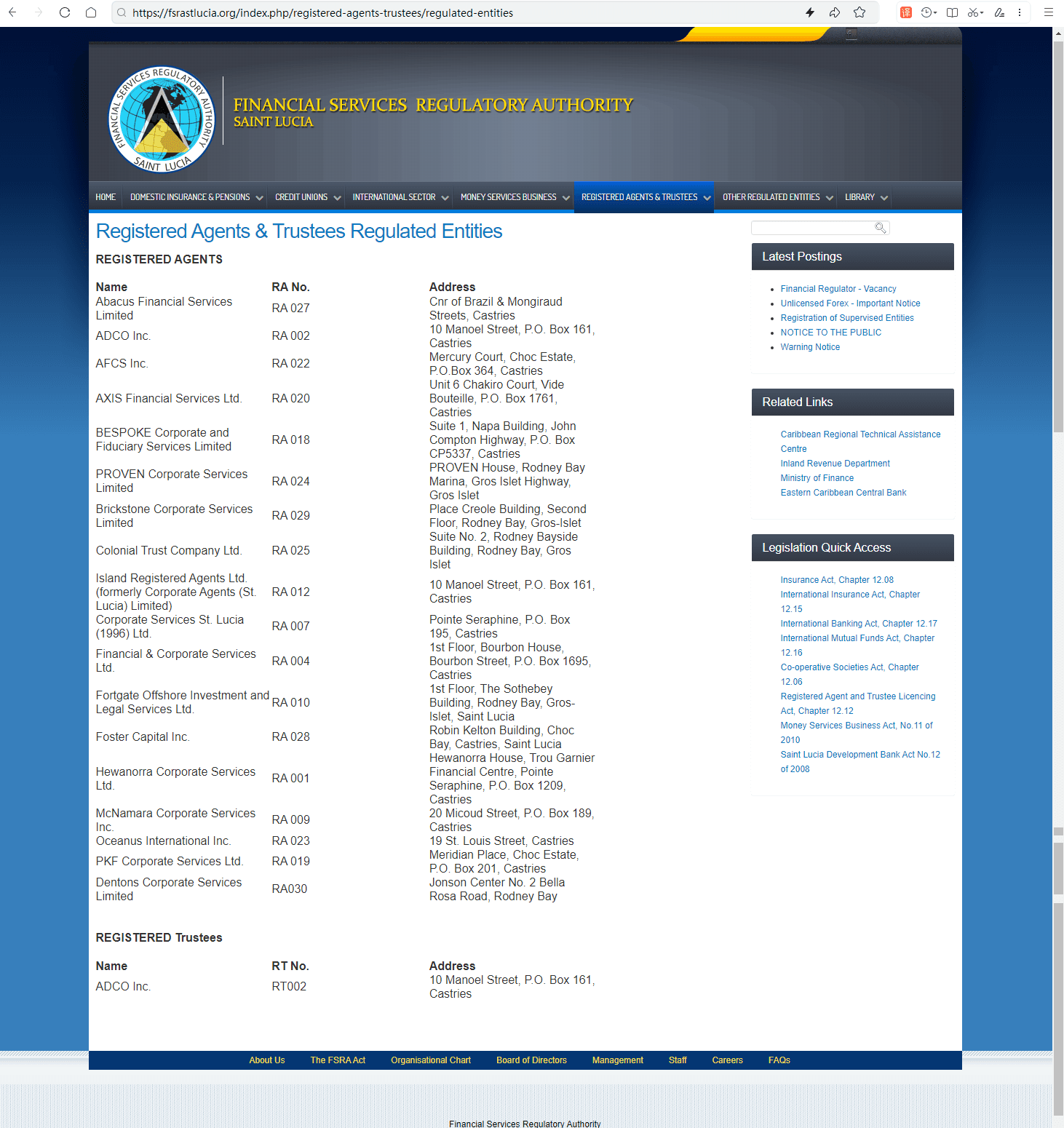
Task: Expand Registered Agents & Trustees chevron
Action: tap(707, 198)
